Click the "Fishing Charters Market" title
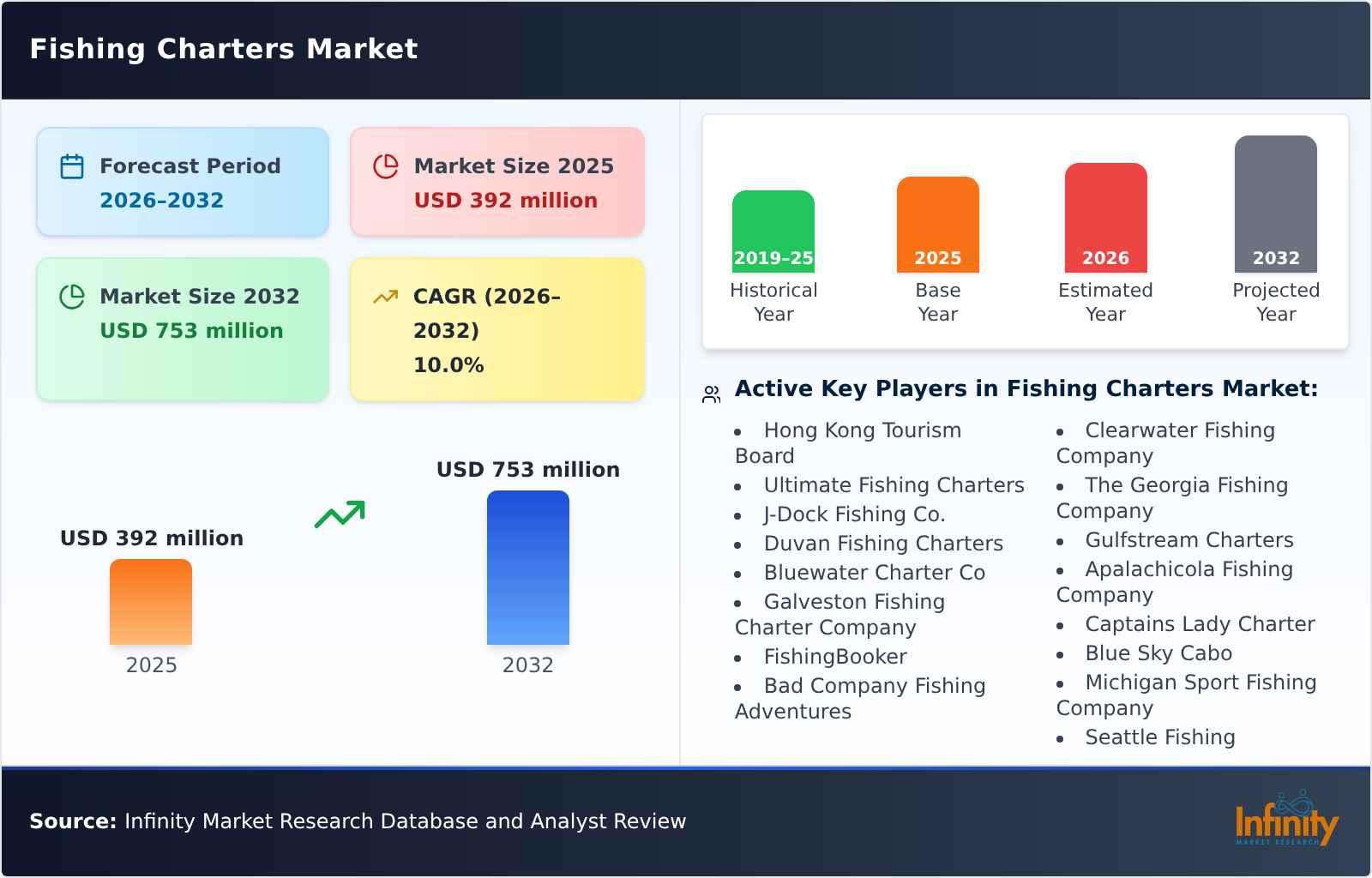1372x878 pixels. pyautogui.click(x=224, y=49)
